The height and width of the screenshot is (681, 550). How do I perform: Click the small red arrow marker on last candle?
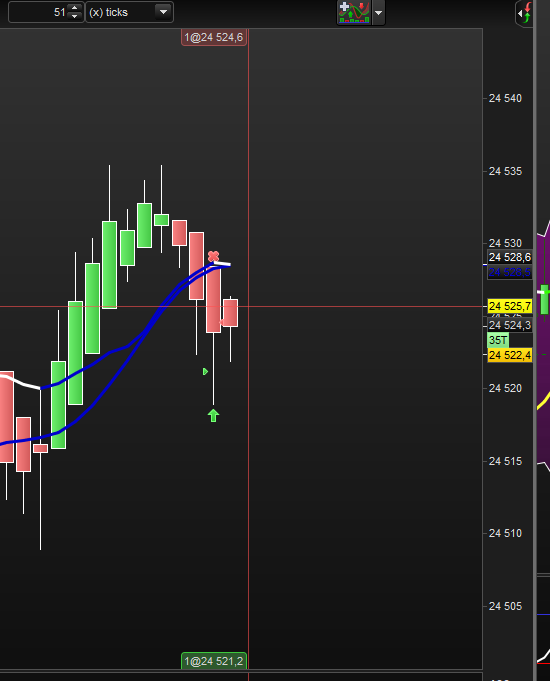click(221, 322)
